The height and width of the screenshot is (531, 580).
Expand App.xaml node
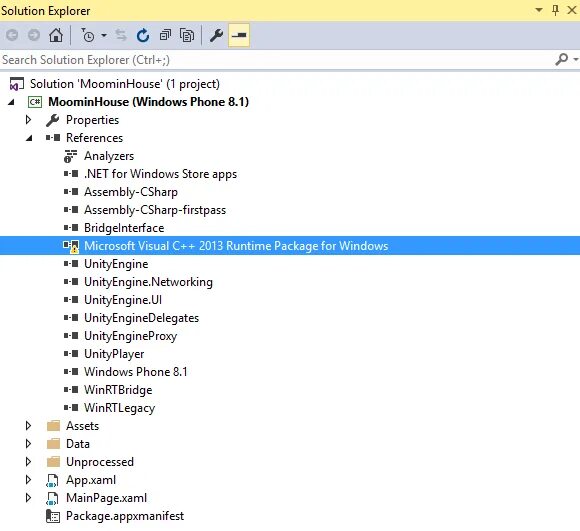(28, 480)
